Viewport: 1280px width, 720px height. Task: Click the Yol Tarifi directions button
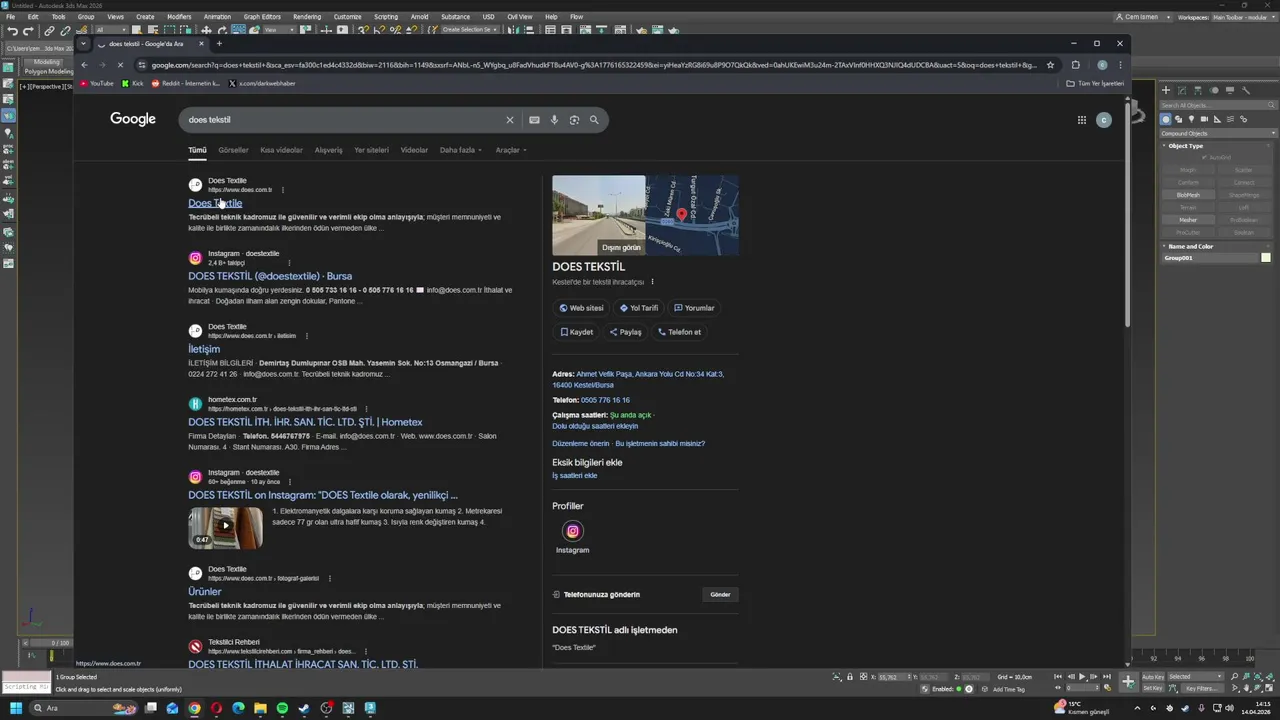click(638, 308)
